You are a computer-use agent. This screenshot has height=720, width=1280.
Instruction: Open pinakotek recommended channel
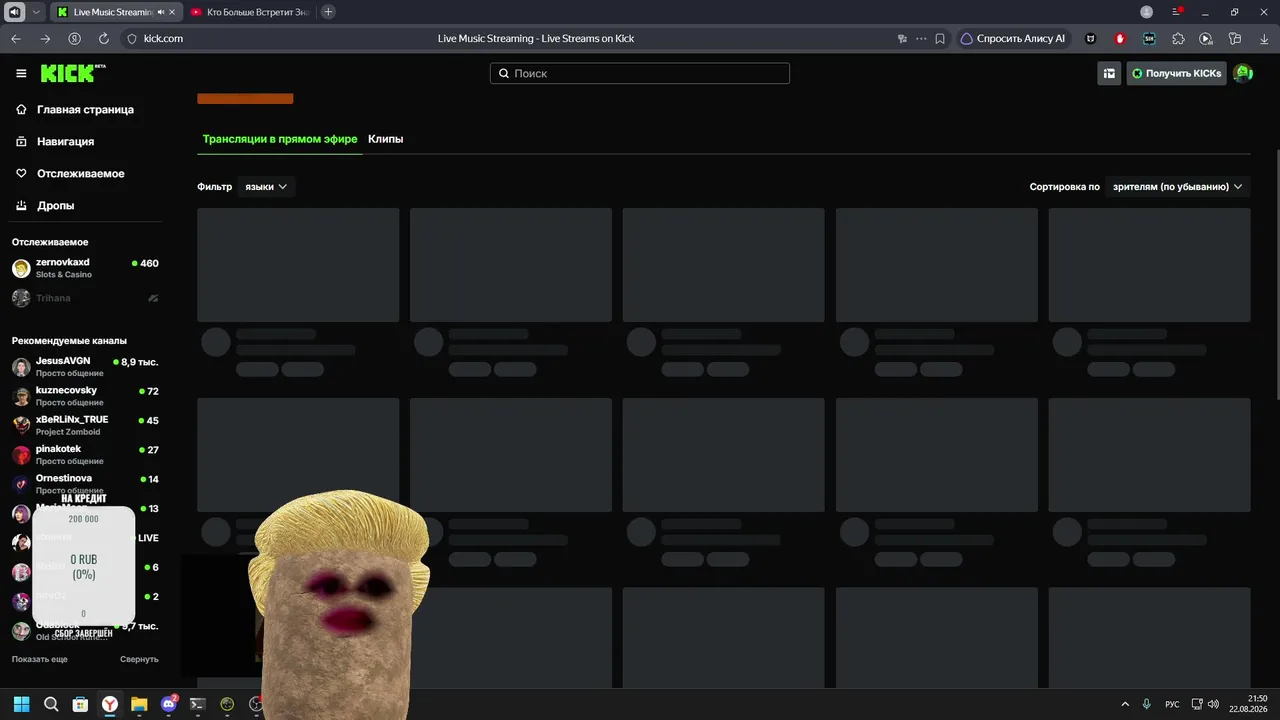(x=85, y=455)
